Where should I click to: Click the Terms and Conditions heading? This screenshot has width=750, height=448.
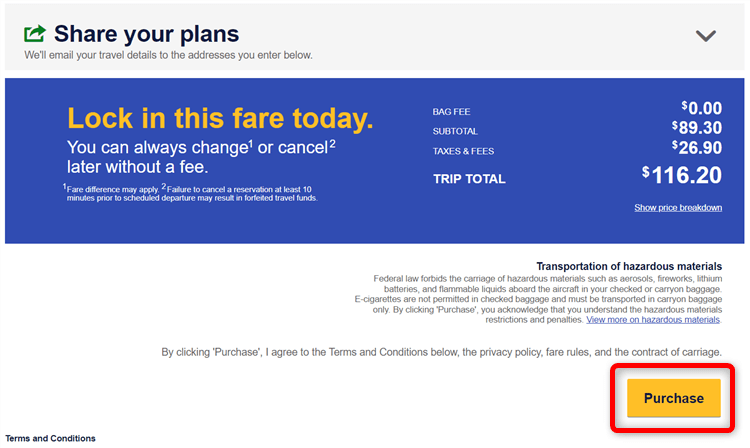point(50,438)
